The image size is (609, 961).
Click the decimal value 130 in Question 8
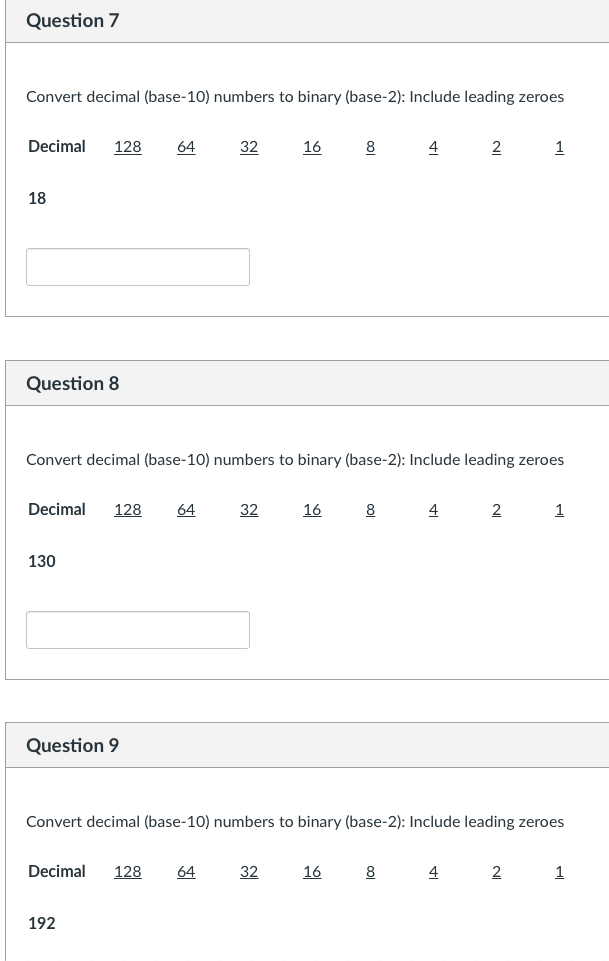click(41, 561)
